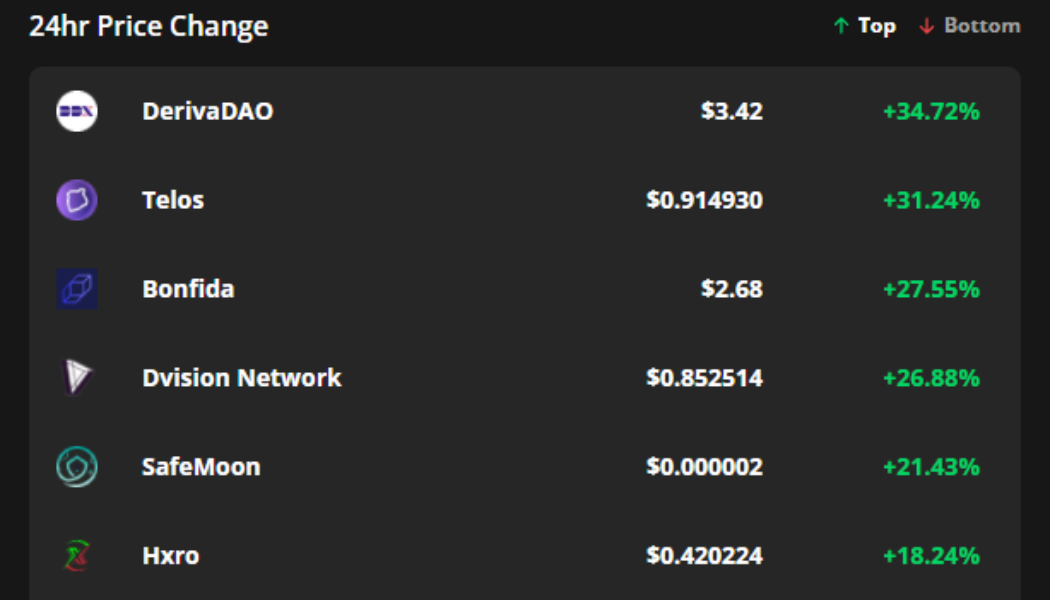Click SafeMoon's +21.43% change value
1050x600 pixels.
[930, 467]
